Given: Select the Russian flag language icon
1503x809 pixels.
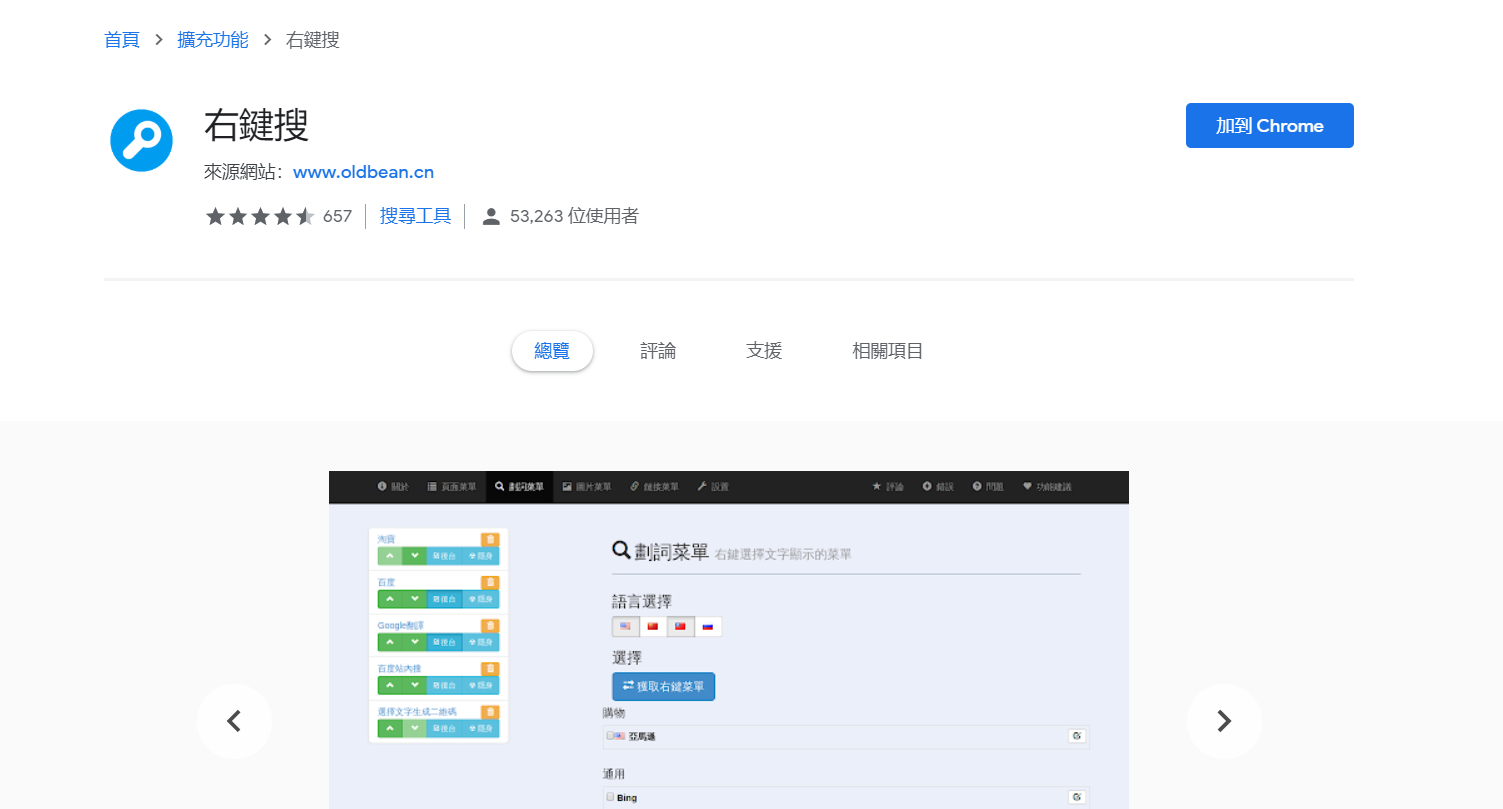Looking at the screenshot, I should tap(708, 627).
